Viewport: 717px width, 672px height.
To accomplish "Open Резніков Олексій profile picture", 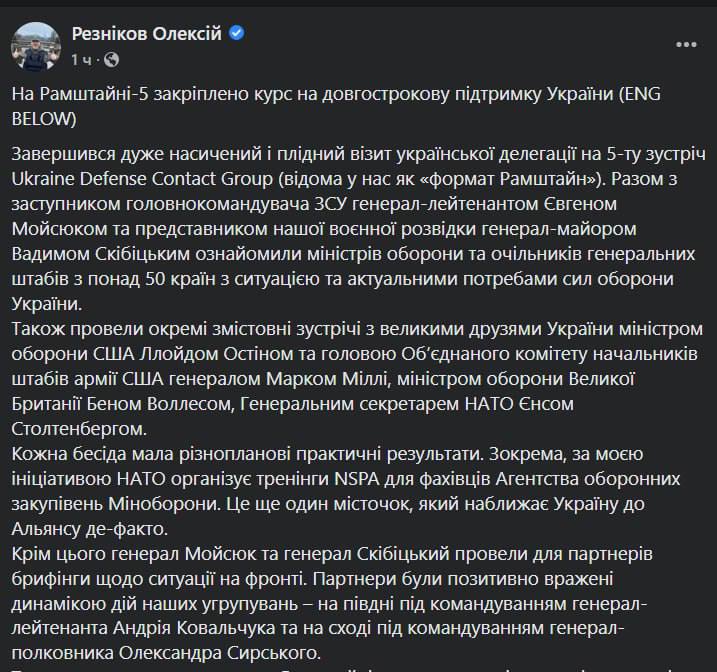I will (35, 45).
